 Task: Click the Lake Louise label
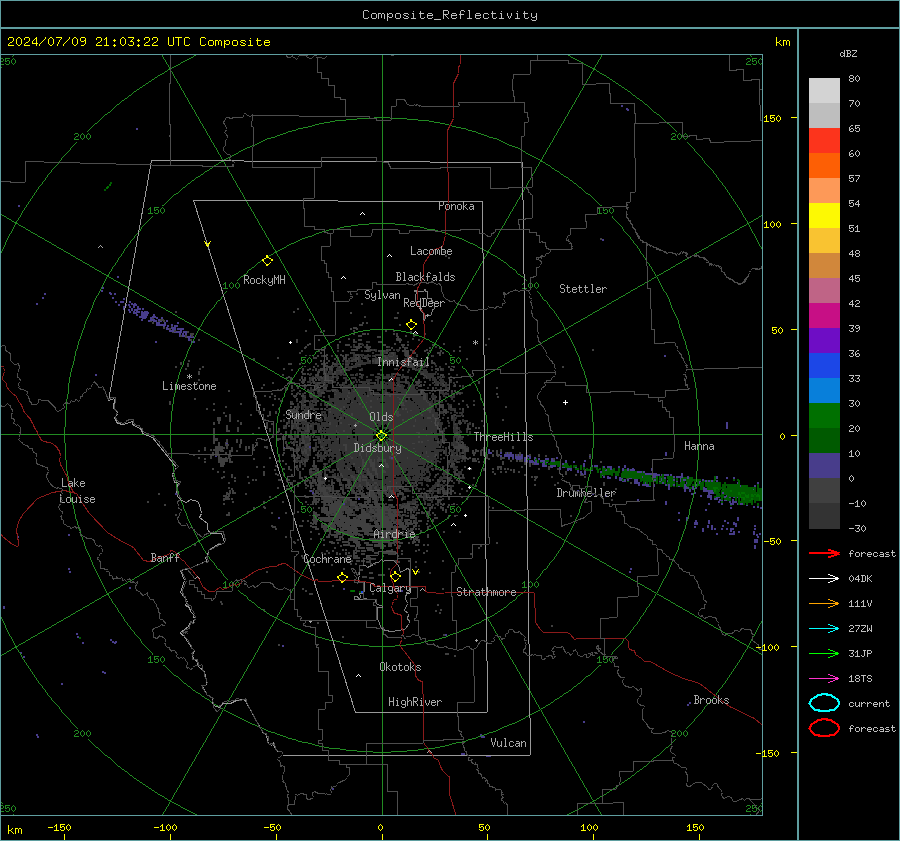tap(77, 491)
